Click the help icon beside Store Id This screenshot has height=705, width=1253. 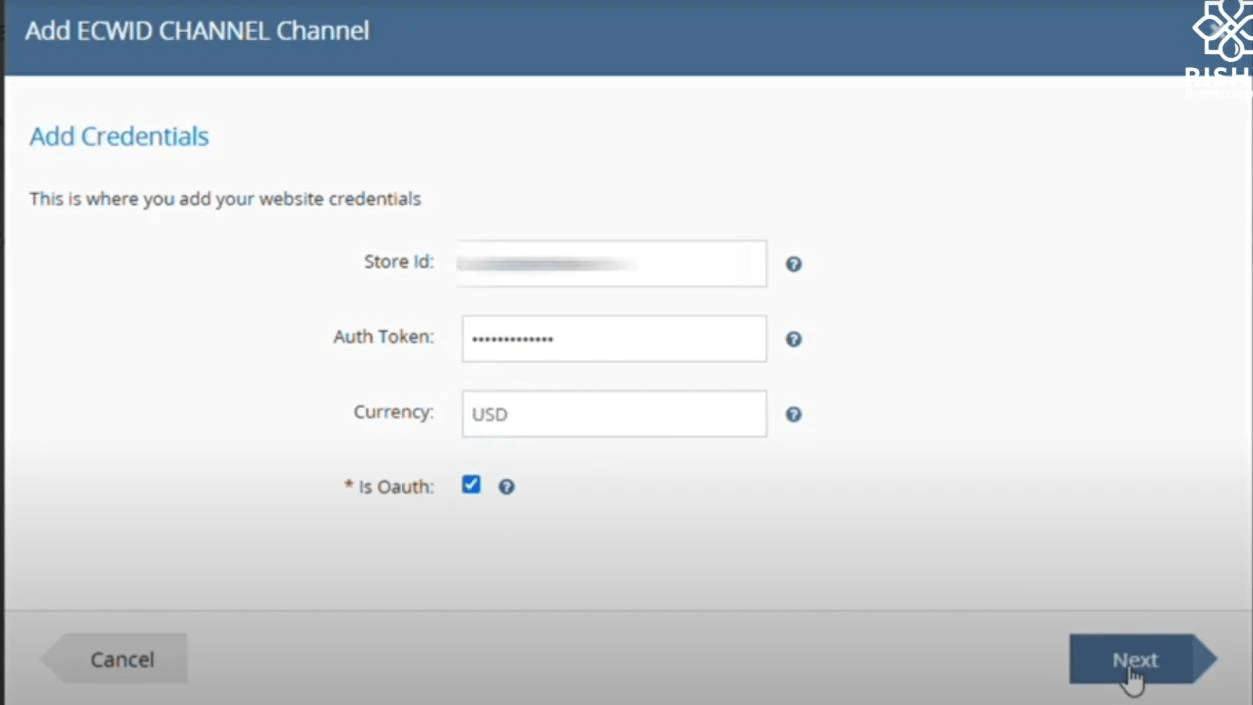click(x=793, y=264)
